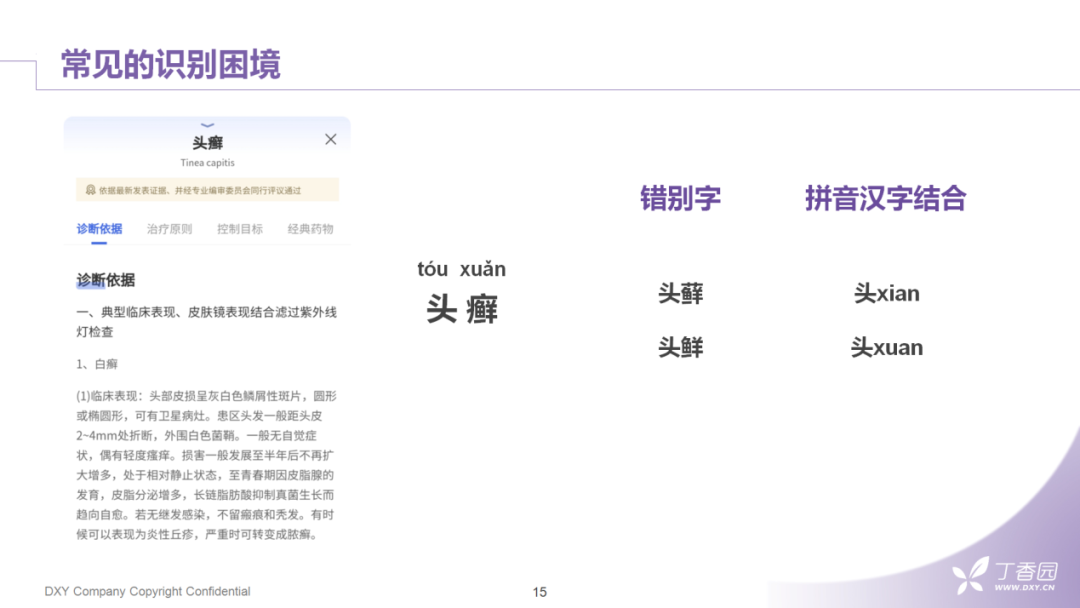Select the misspelled term 头藓
The width and height of the screenshot is (1080, 608).
(680, 293)
